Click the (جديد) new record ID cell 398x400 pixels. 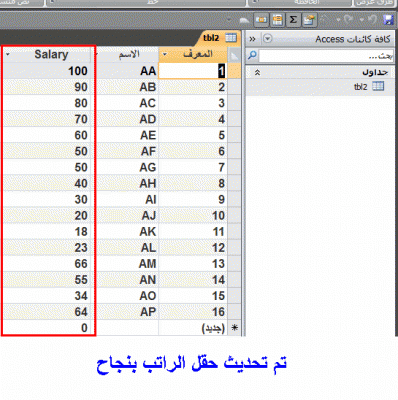point(193,328)
